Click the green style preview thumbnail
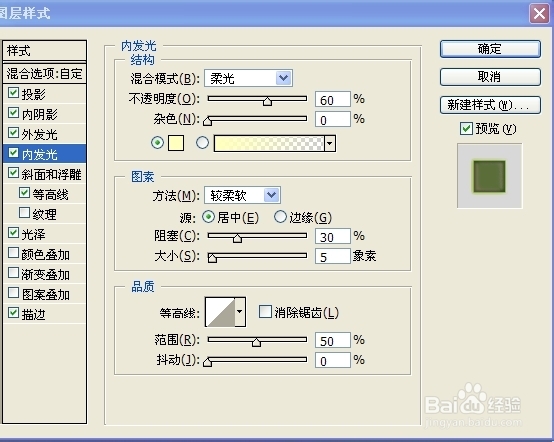Image resolution: width=554 pixels, height=442 pixels. coord(489,176)
